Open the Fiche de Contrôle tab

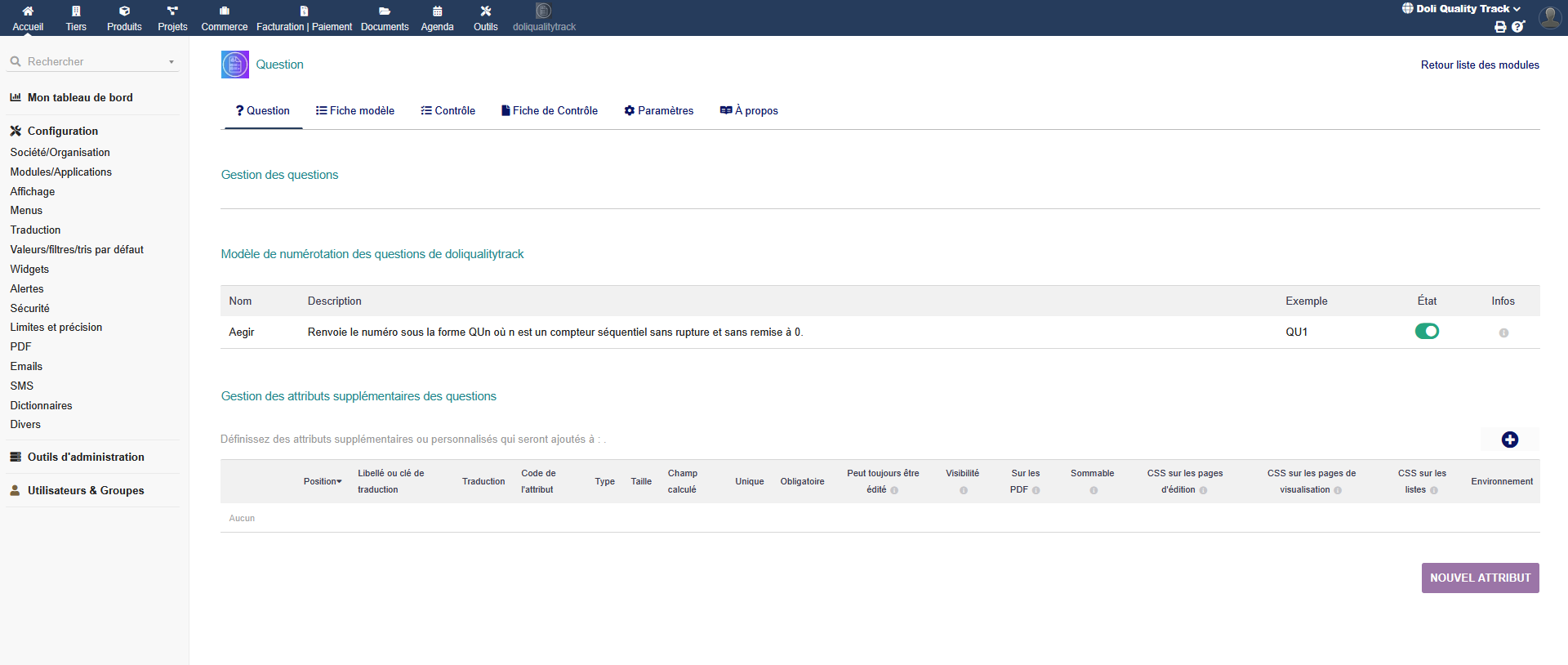[549, 111]
